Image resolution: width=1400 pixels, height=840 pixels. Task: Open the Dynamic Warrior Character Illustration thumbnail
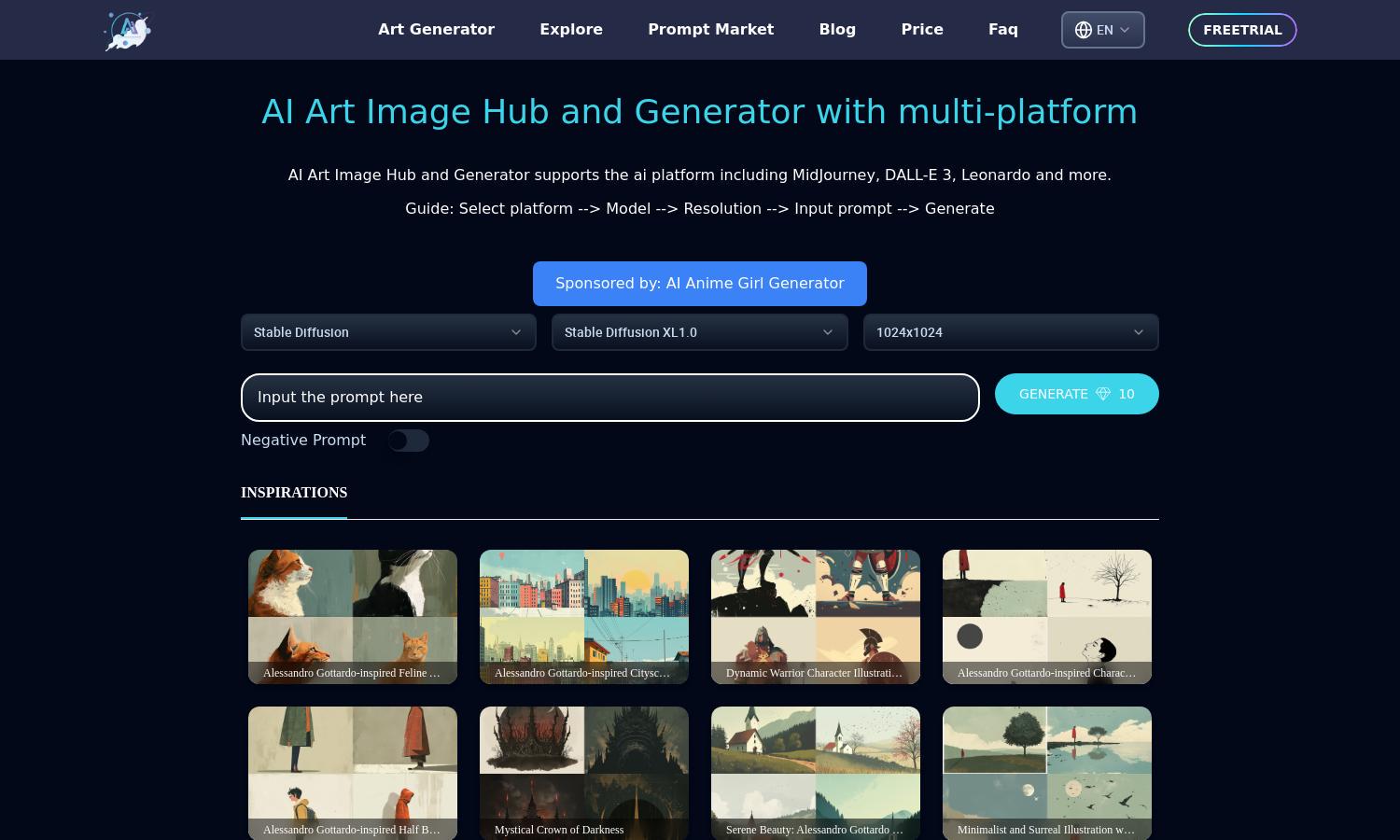click(816, 617)
